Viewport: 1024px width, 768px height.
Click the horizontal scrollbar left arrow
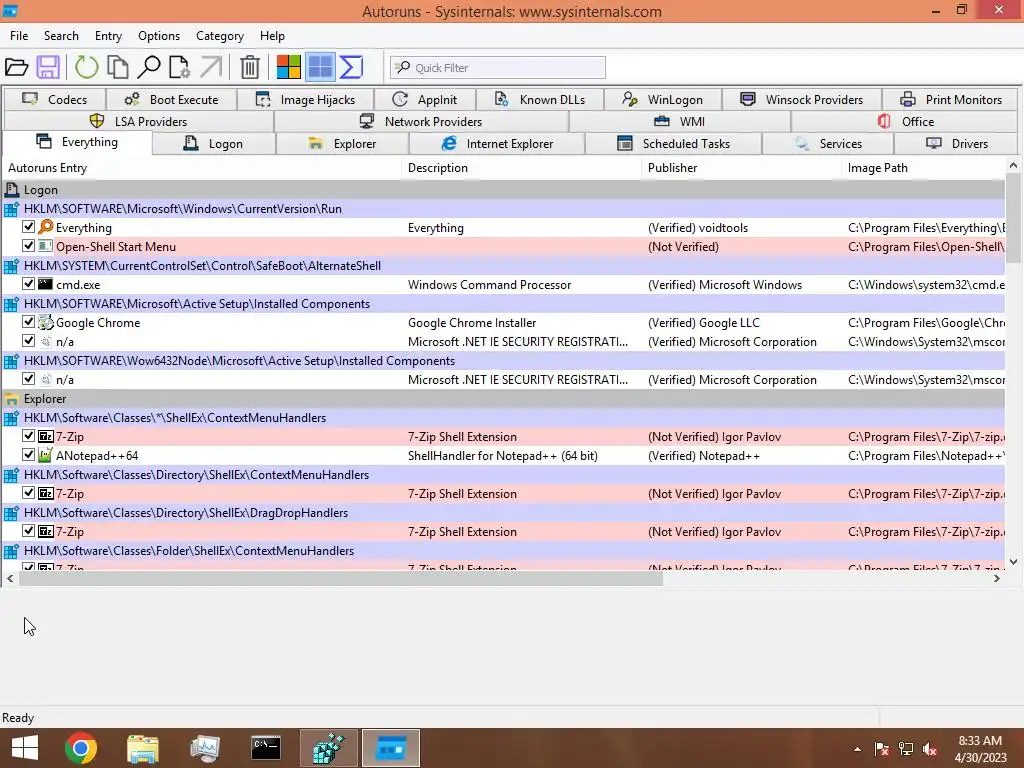point(10,578)
